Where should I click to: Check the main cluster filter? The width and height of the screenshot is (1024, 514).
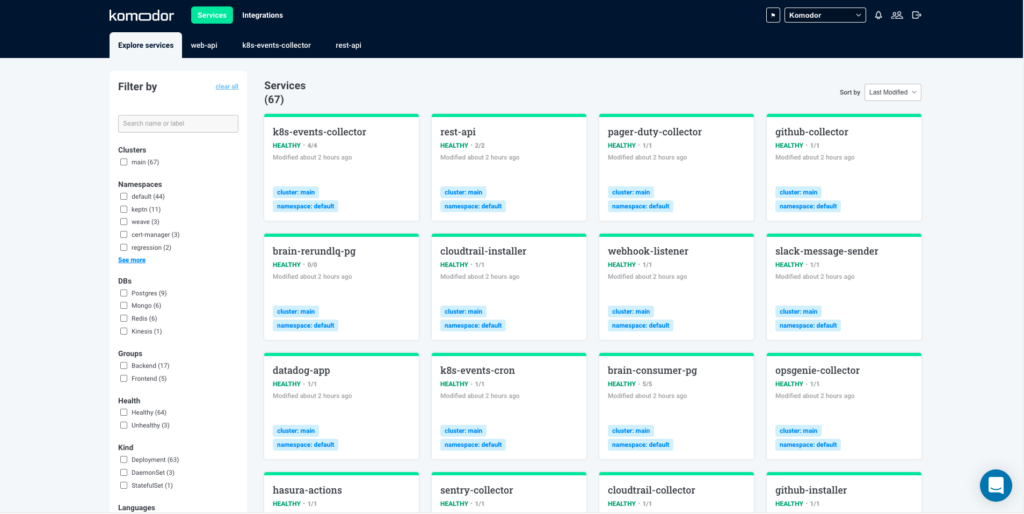123,162
